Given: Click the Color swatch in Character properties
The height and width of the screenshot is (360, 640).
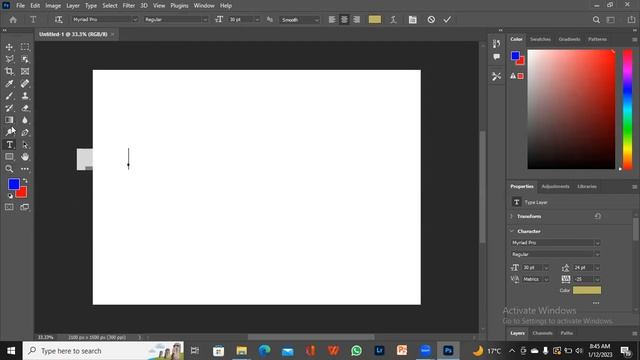Looking at the screenshot, I should pos(587,290).
